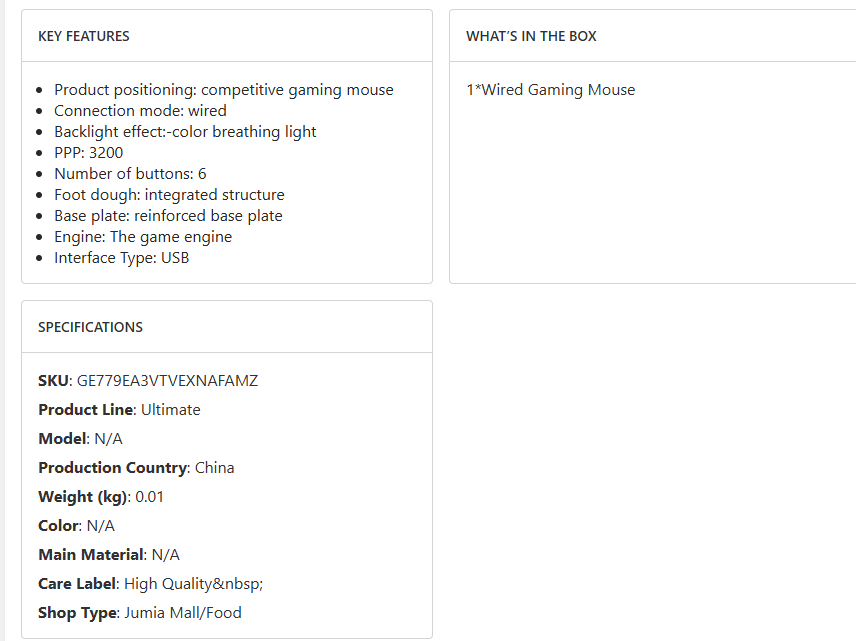Click the 'Engine: The game engine' bullet
Viewport: 856px width, 641px height.
pos(143,237)
